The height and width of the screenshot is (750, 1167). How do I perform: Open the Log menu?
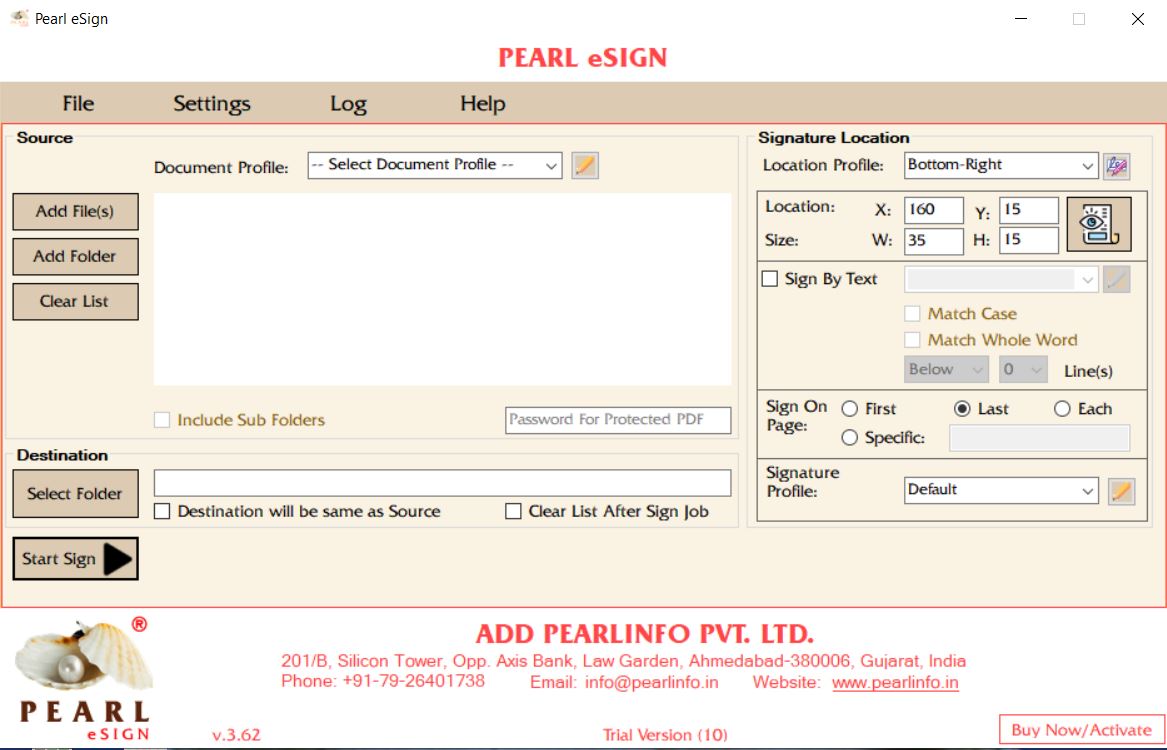click(349, 103)
